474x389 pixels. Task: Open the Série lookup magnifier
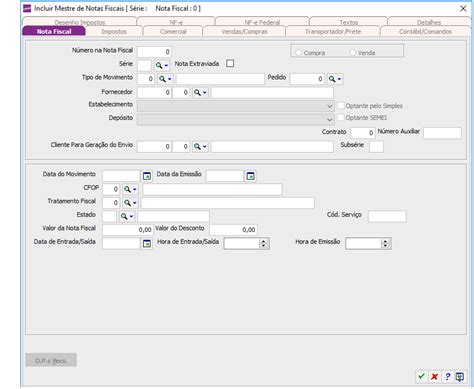162,65
